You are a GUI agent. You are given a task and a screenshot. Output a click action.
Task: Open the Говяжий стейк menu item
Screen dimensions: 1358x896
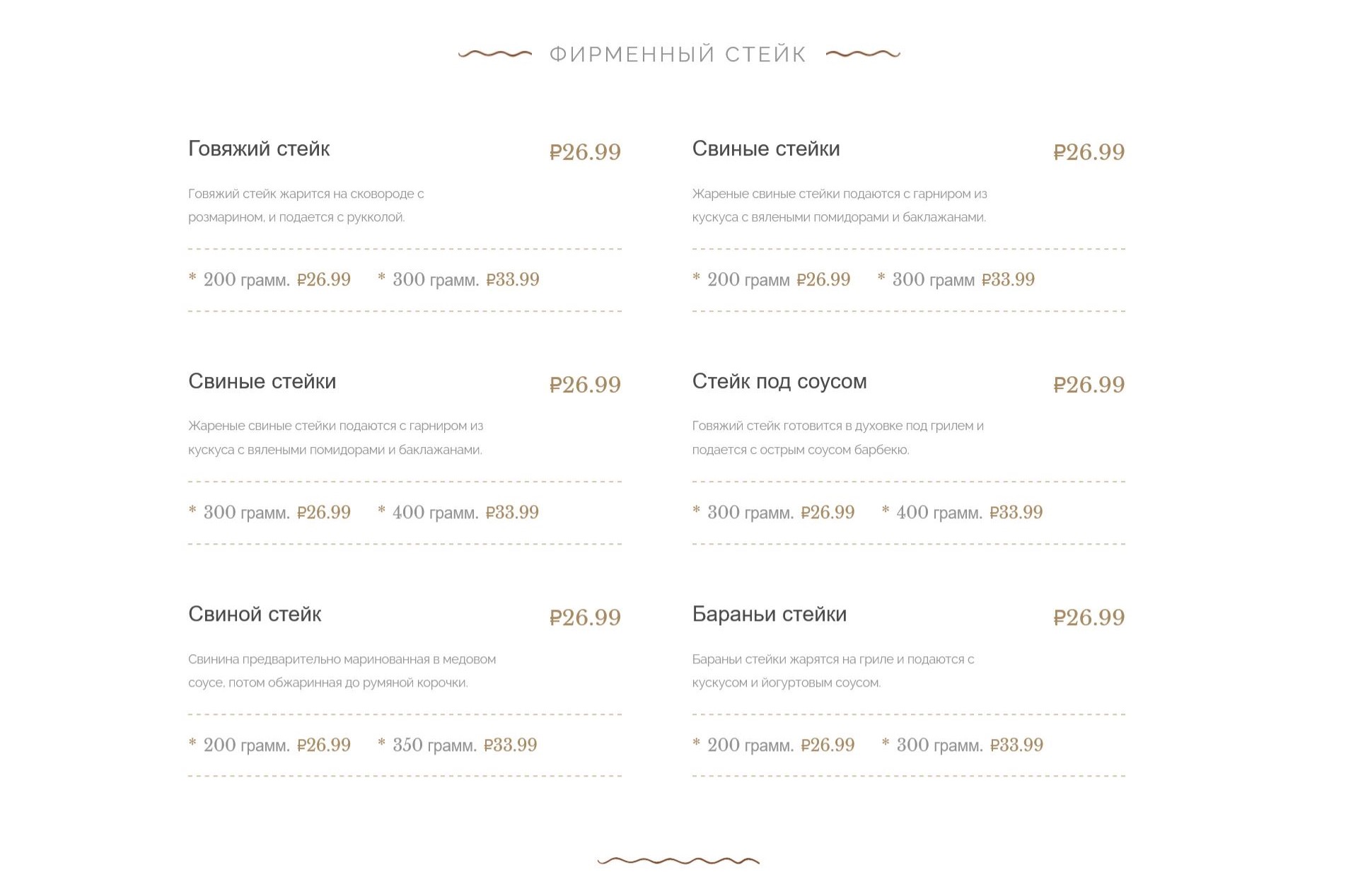pos(259,149)
